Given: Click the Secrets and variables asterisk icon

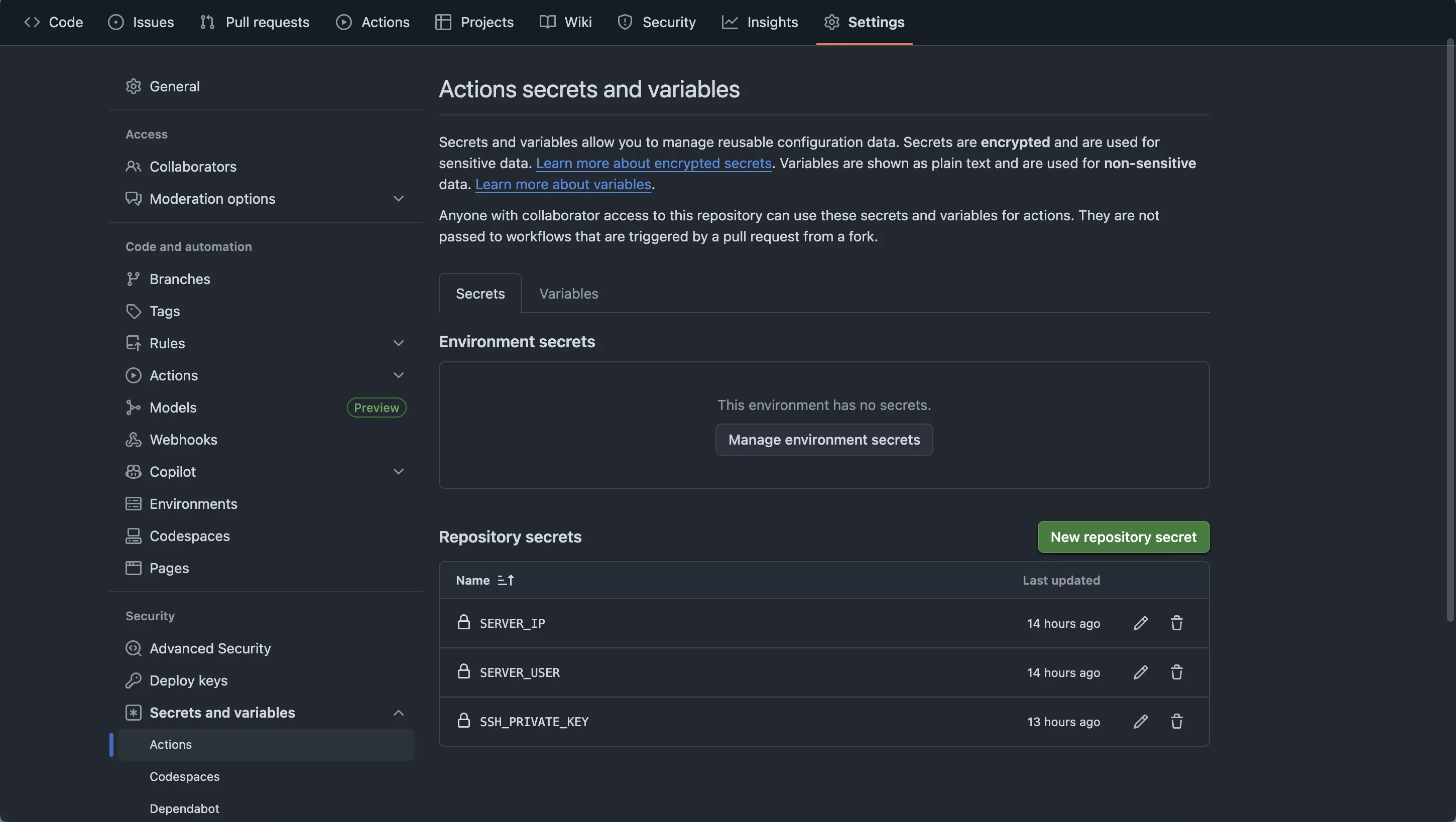Looking at the screenshot, I should pyautogui.click(x=134, y=713).
